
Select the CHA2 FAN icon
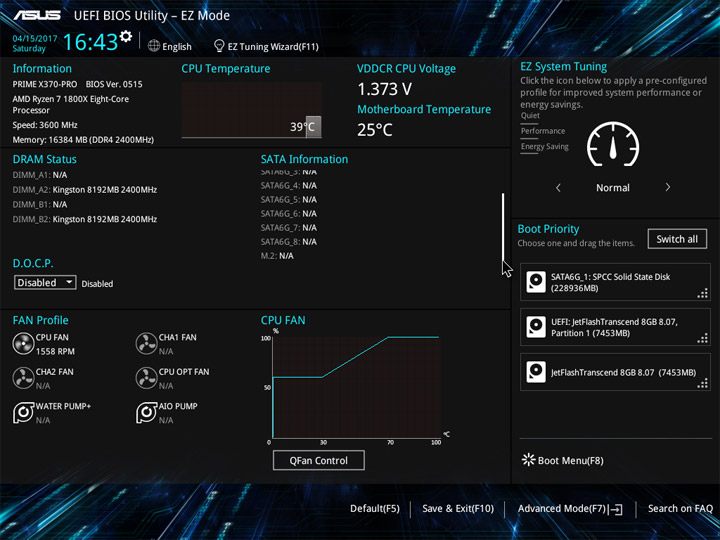pos(23,378)
